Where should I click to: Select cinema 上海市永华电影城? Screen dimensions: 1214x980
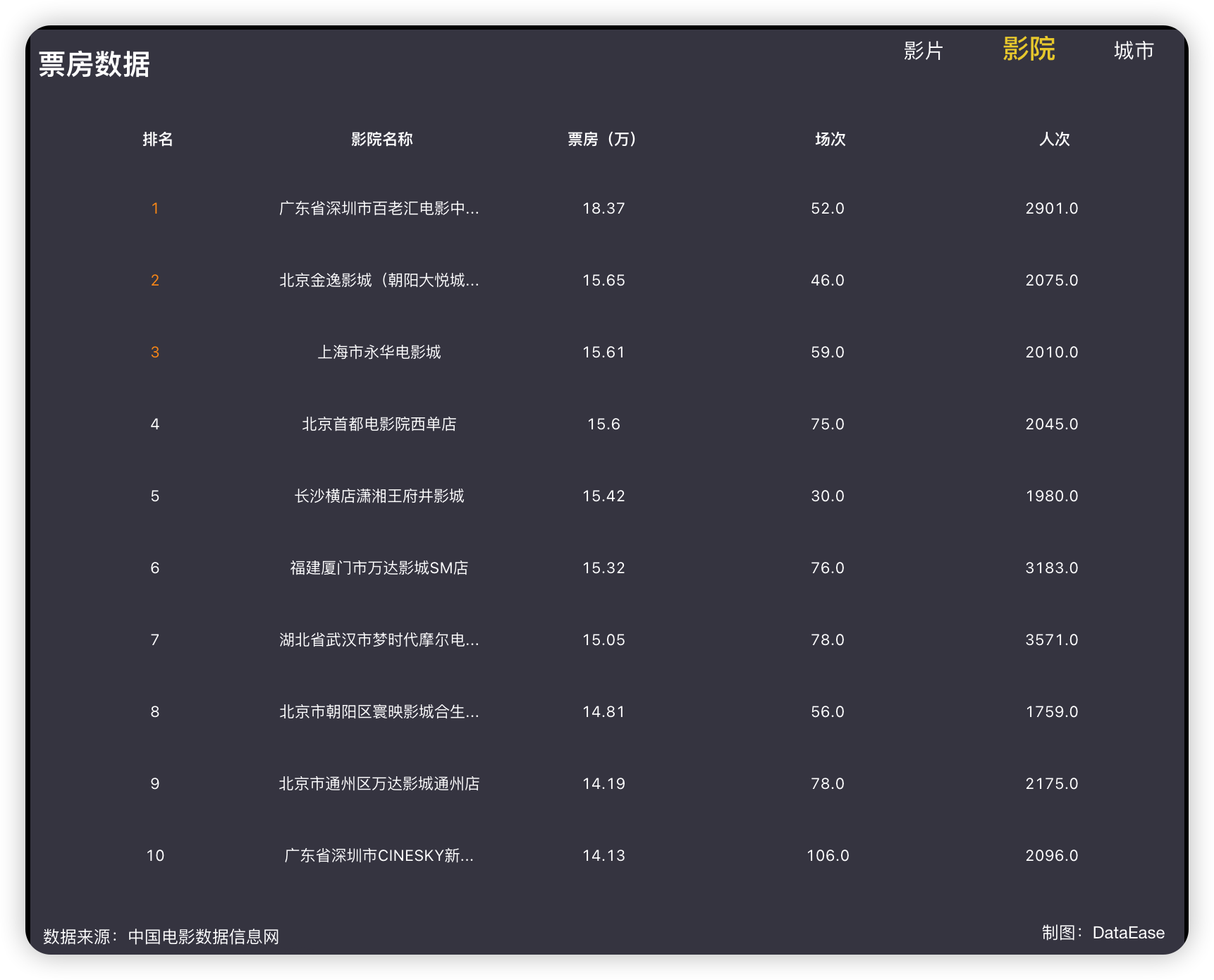pyautogui.click(x=379, y=353)
